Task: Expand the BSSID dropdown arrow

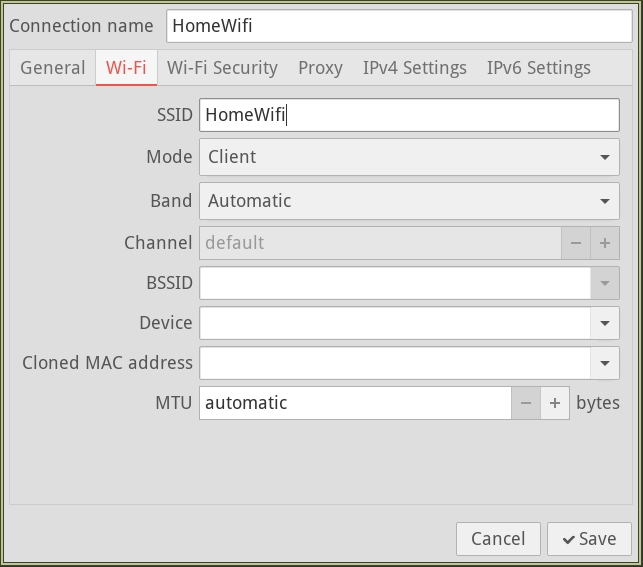Action: click(604, 283)
